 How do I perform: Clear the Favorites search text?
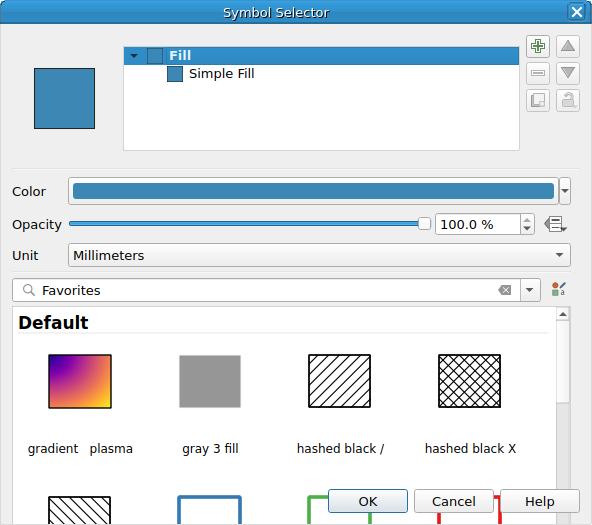coord(504,290)
